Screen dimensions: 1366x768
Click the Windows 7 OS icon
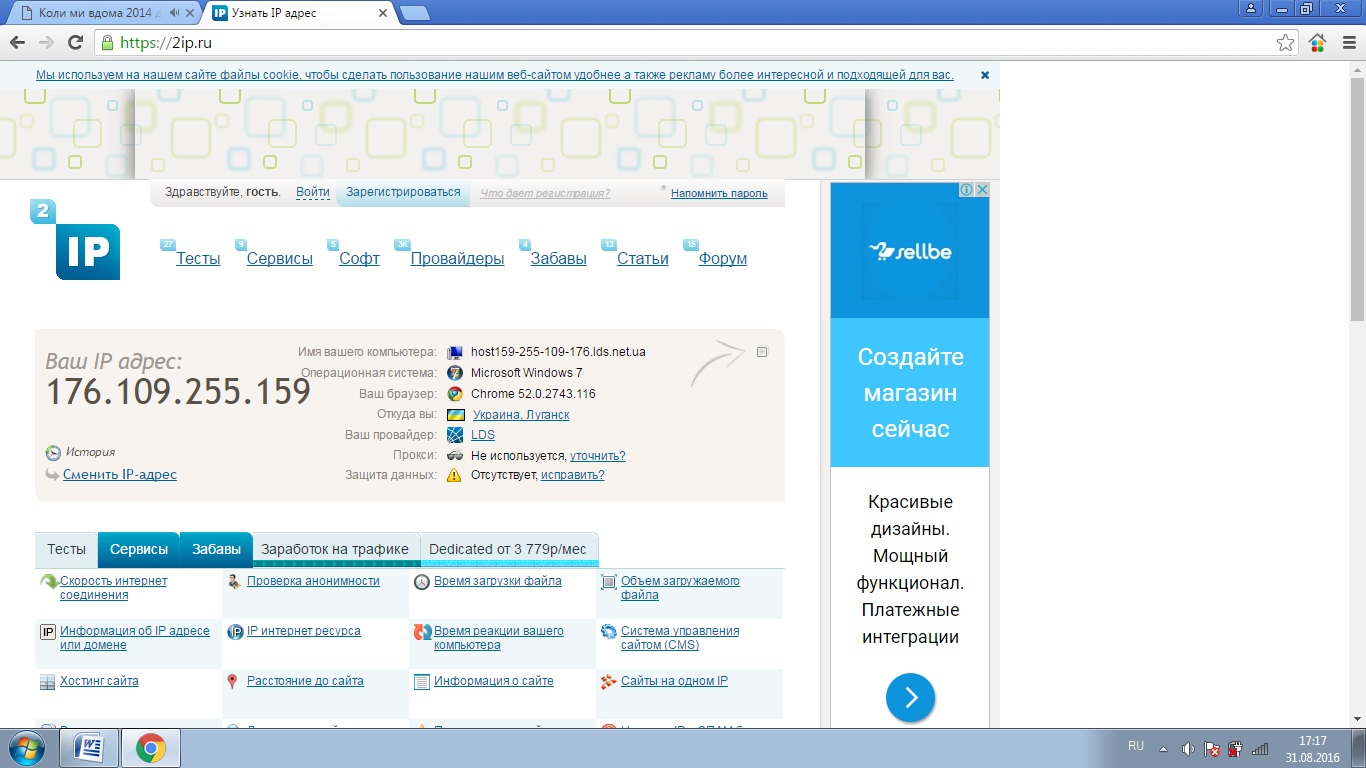455,373
